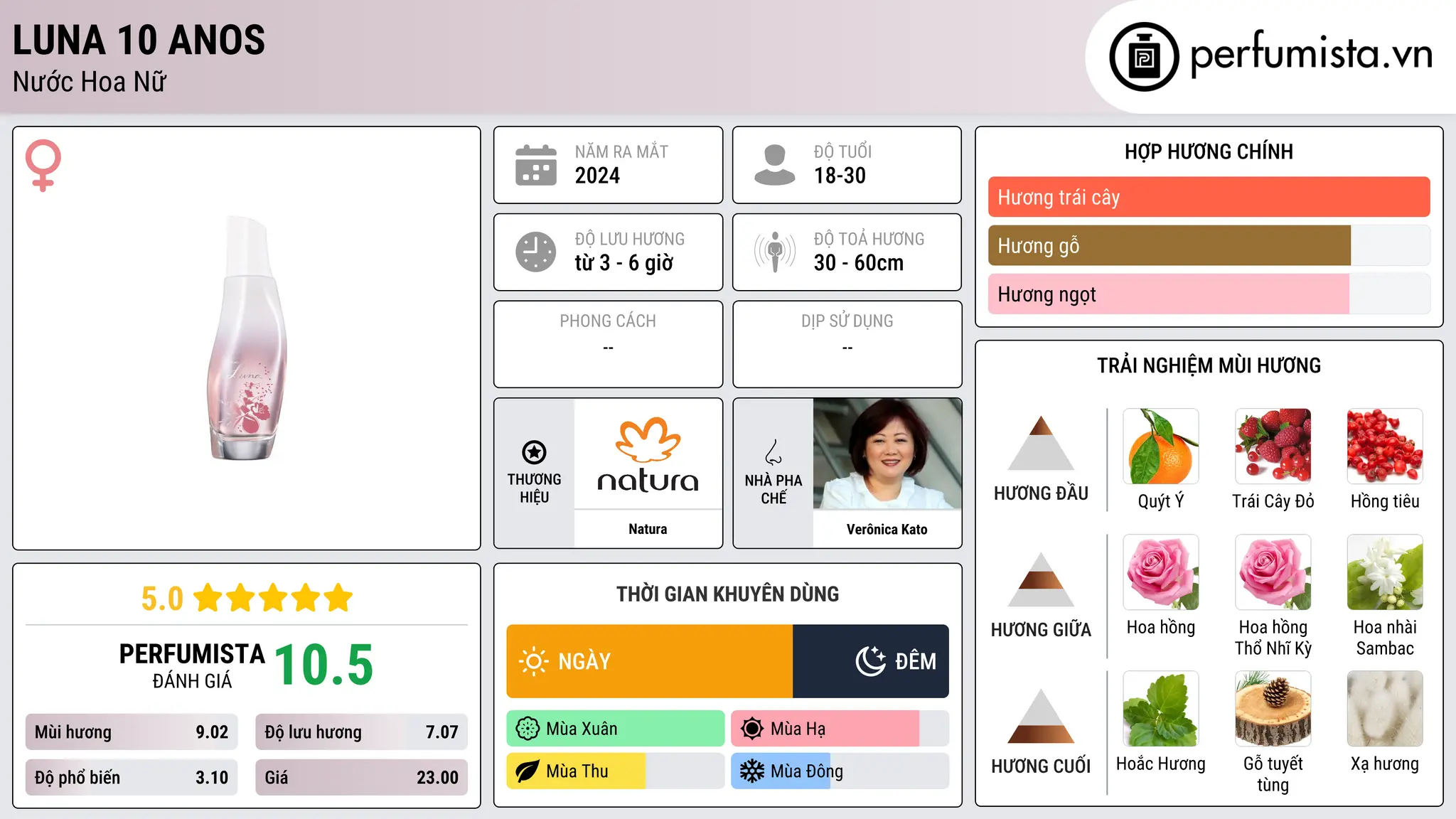Image resolution: width=1456 pixels, height=819 pixels.
Task: Open the perfumista.vn site name
Action: pos(1311,54)
